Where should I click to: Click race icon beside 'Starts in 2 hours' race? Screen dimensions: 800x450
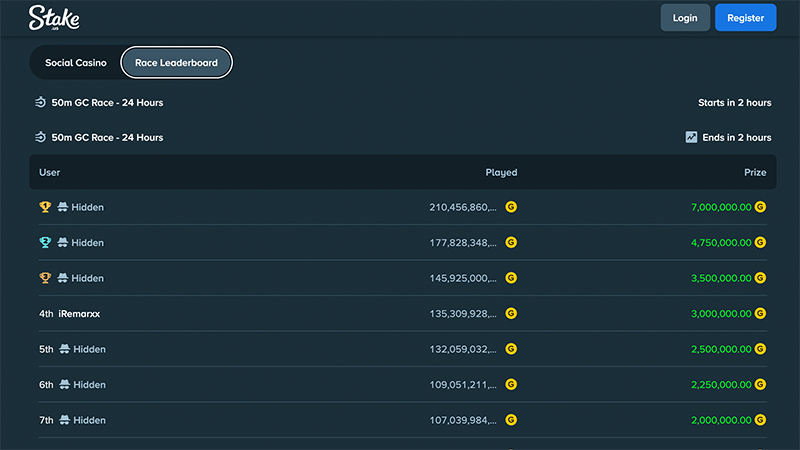pyautogui.click(x=40, y=103)
